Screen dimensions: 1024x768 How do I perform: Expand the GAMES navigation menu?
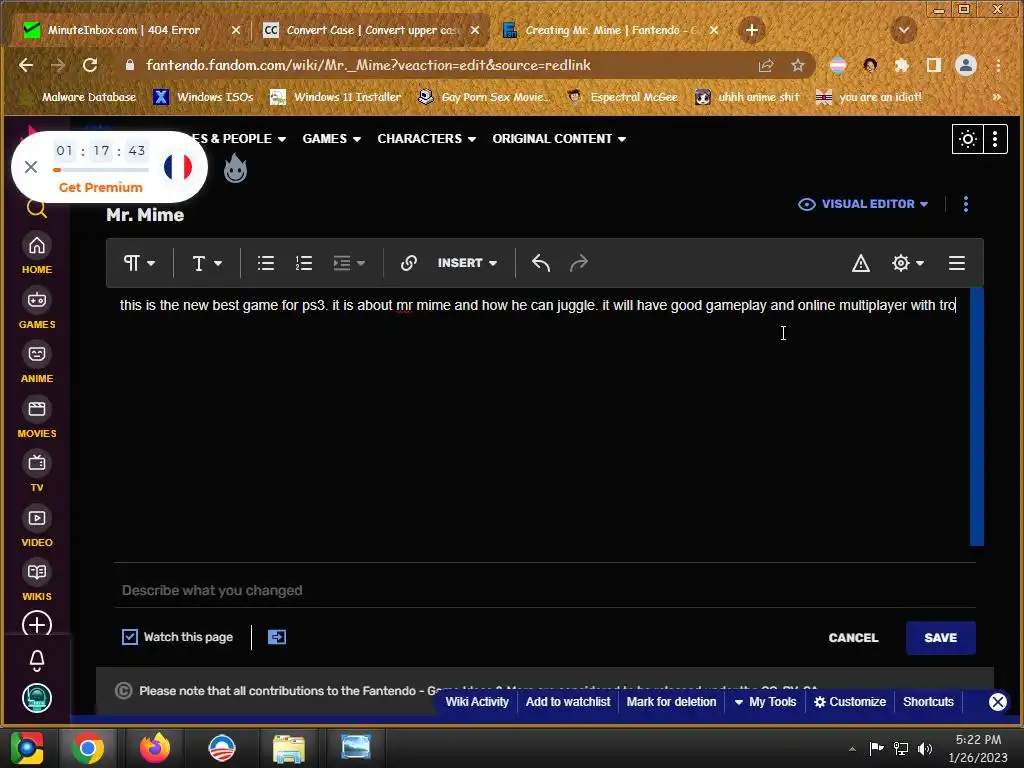tap(331, 139)
